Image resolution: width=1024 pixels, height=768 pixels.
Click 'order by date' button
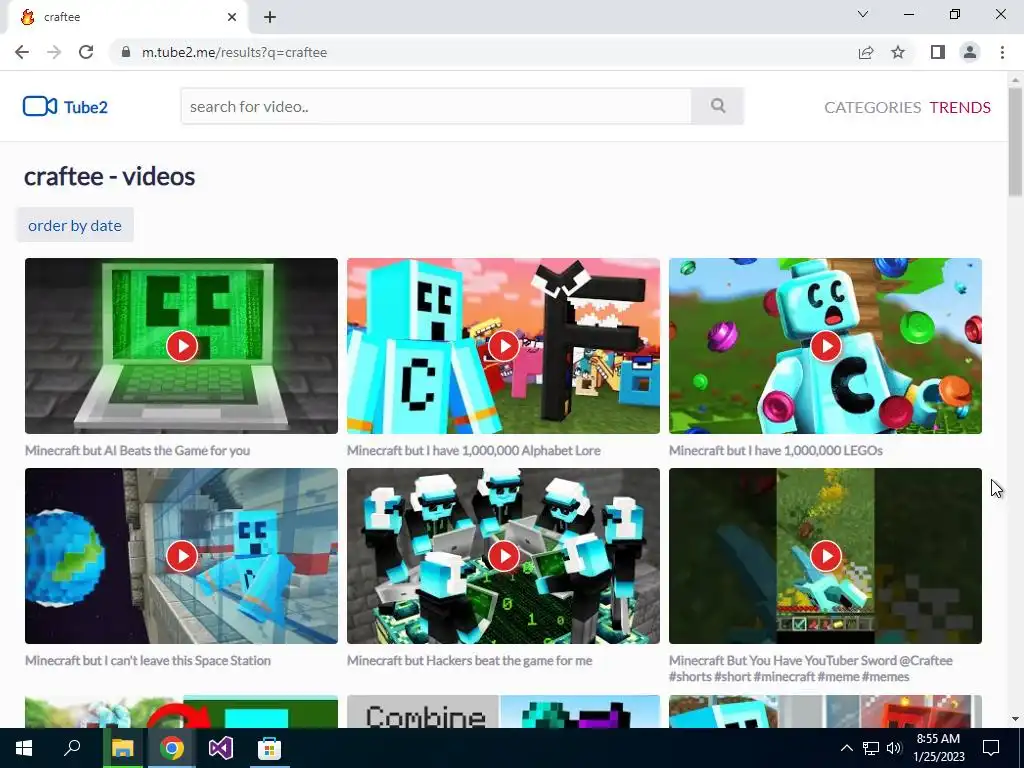click(x=74, y=225)
